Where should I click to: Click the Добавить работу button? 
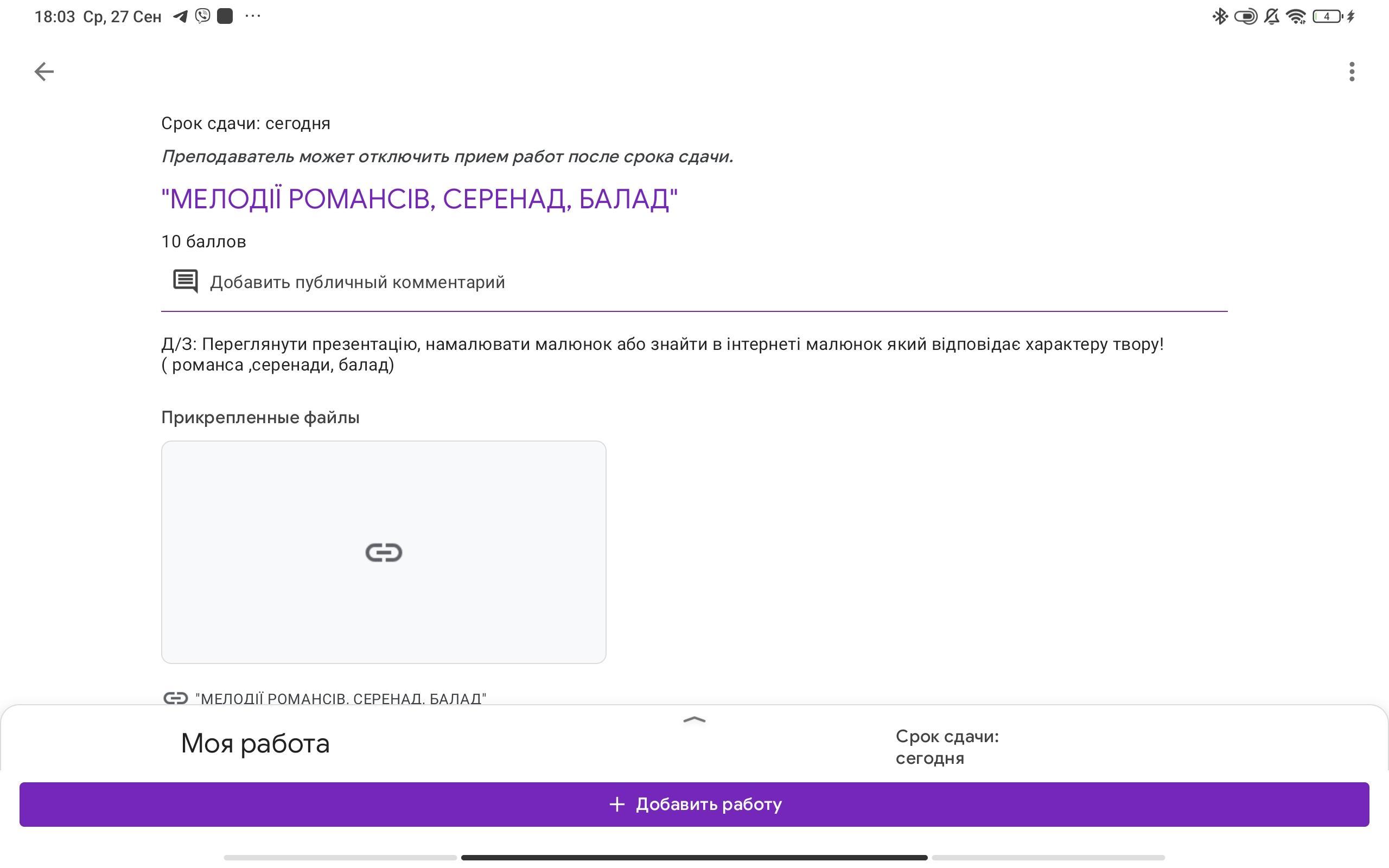694,805
